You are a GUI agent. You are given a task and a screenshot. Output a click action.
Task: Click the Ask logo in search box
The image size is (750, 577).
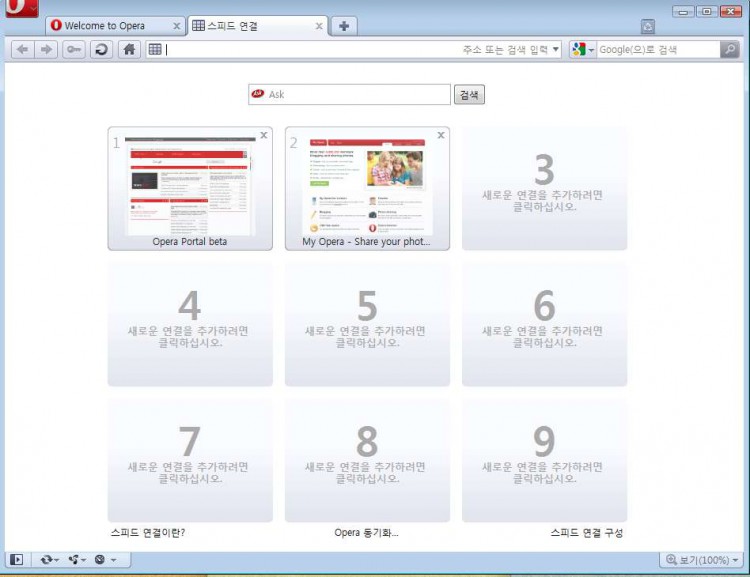pos(258,94)
